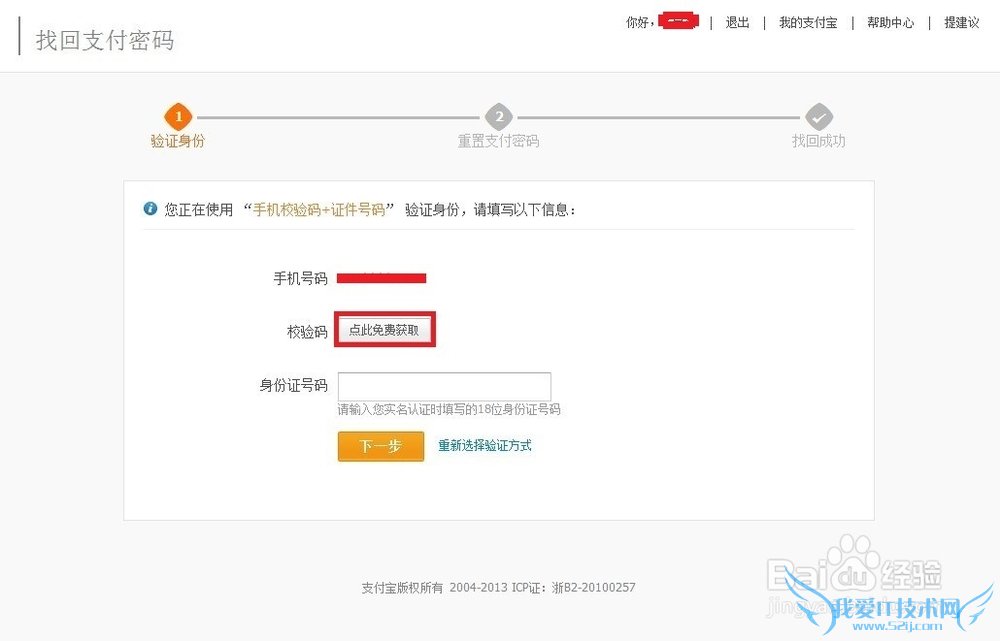Click the orange 下一步 button

381,446
